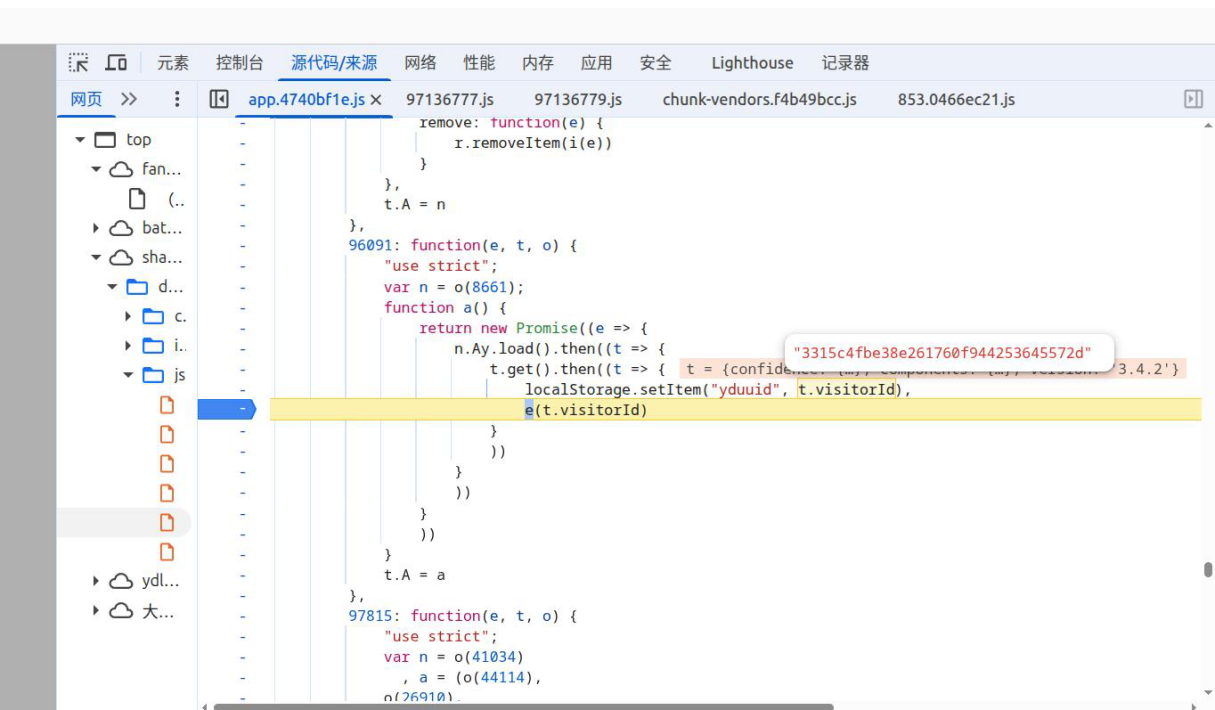Select the d... folder icon
This screenshot has width=1215, height=710.
point(137,287)
